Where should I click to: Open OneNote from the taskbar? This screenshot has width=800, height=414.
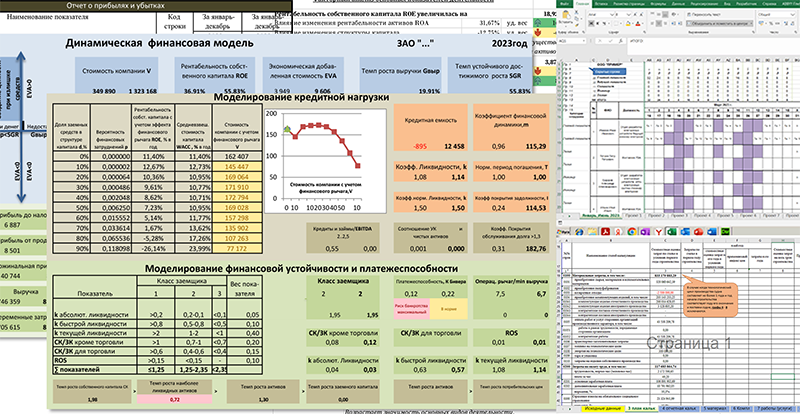click(645, 232)
